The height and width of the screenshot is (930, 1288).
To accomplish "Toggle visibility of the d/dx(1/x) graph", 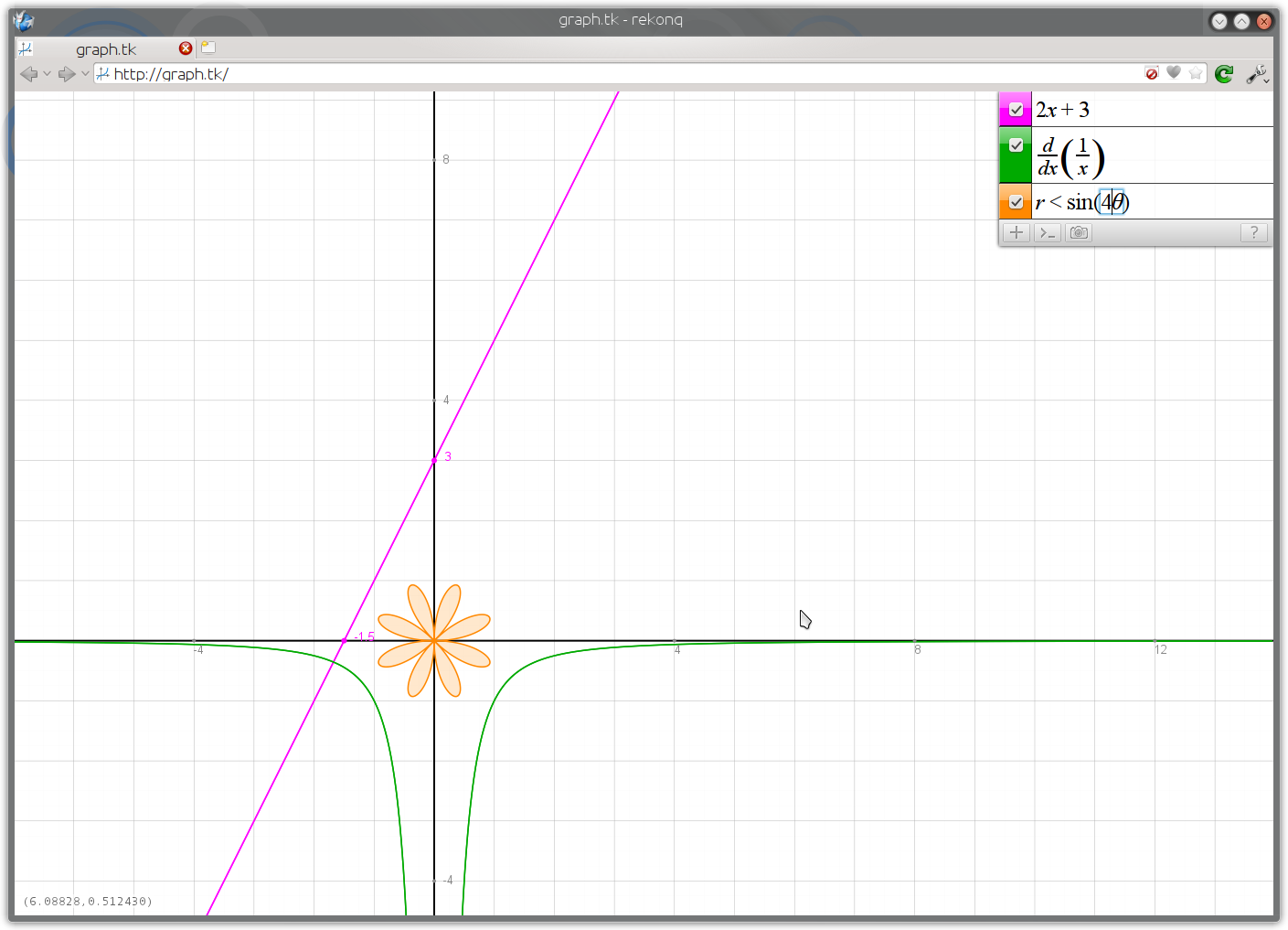I will click(x=1016, y=145).
